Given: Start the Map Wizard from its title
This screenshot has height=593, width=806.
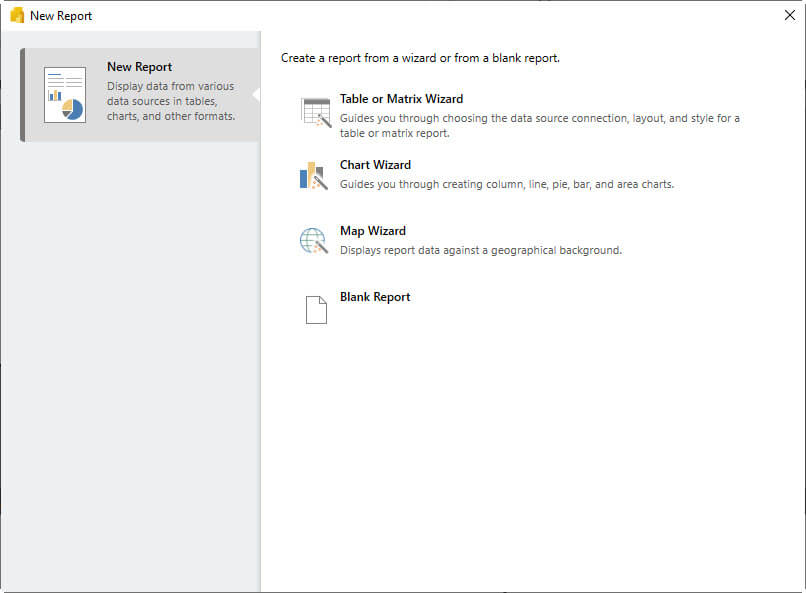Looking at the screenshot, I should 372,231.
